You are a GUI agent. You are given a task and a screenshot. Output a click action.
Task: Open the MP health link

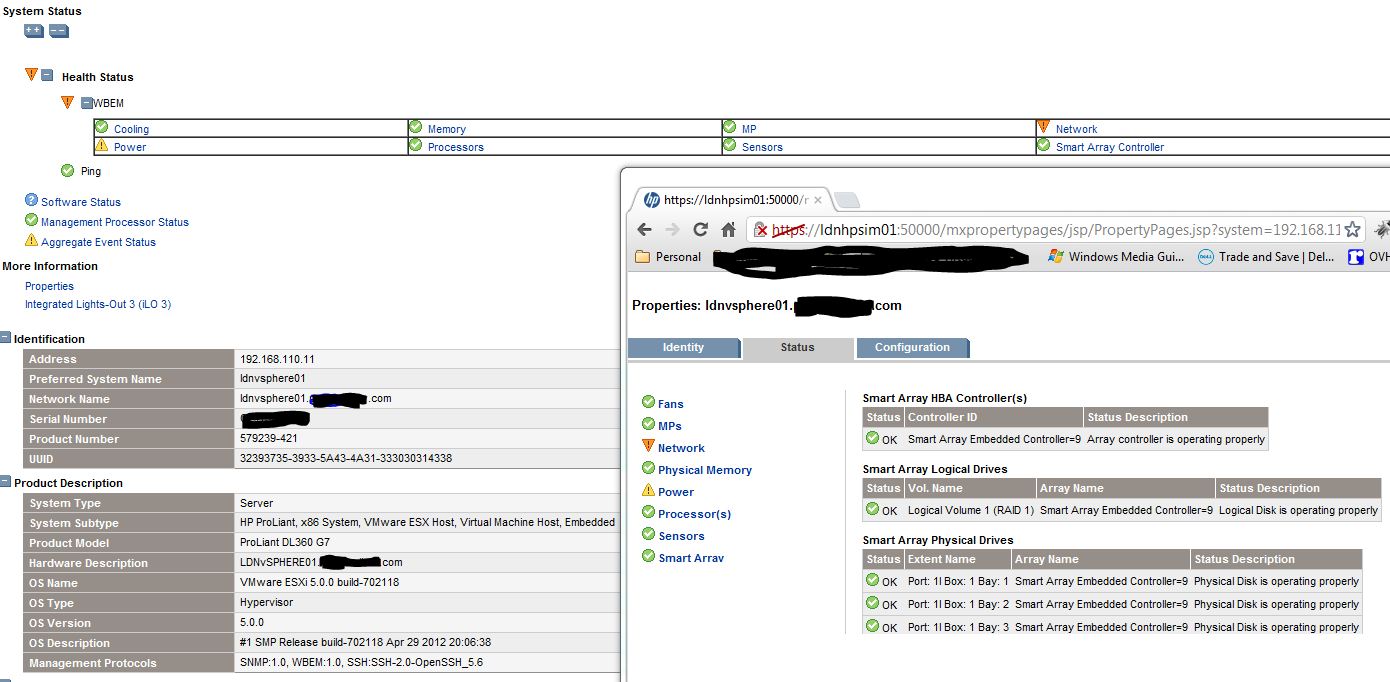click(749, 129)
